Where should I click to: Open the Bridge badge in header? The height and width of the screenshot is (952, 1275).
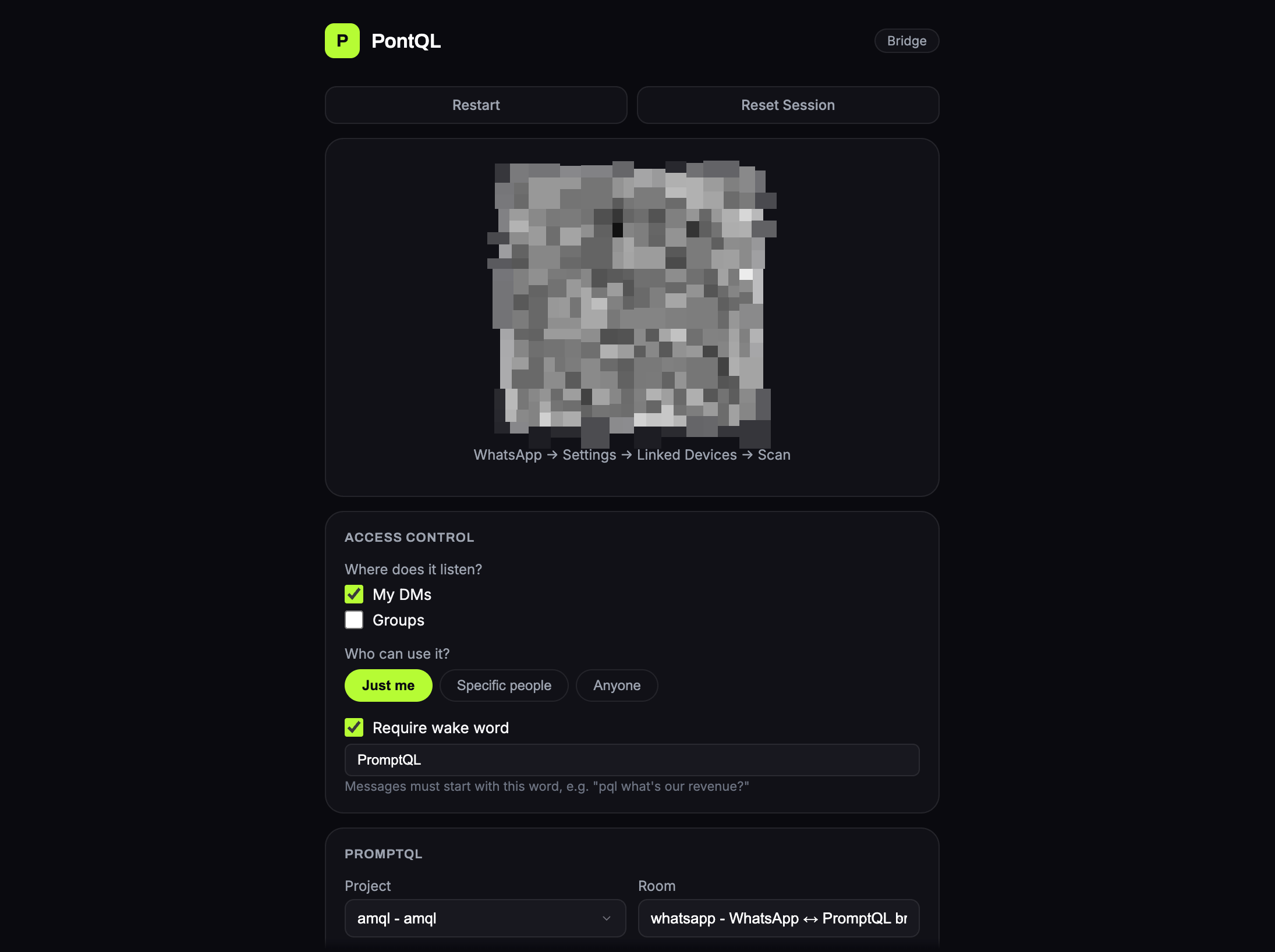[x=906, y=41]
